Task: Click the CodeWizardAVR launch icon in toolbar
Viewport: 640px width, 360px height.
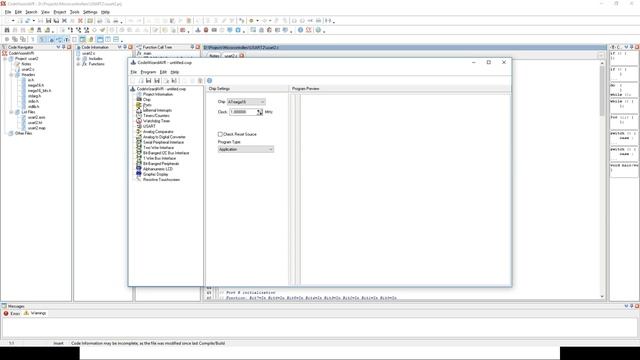Action: click(x=198, y=30)
